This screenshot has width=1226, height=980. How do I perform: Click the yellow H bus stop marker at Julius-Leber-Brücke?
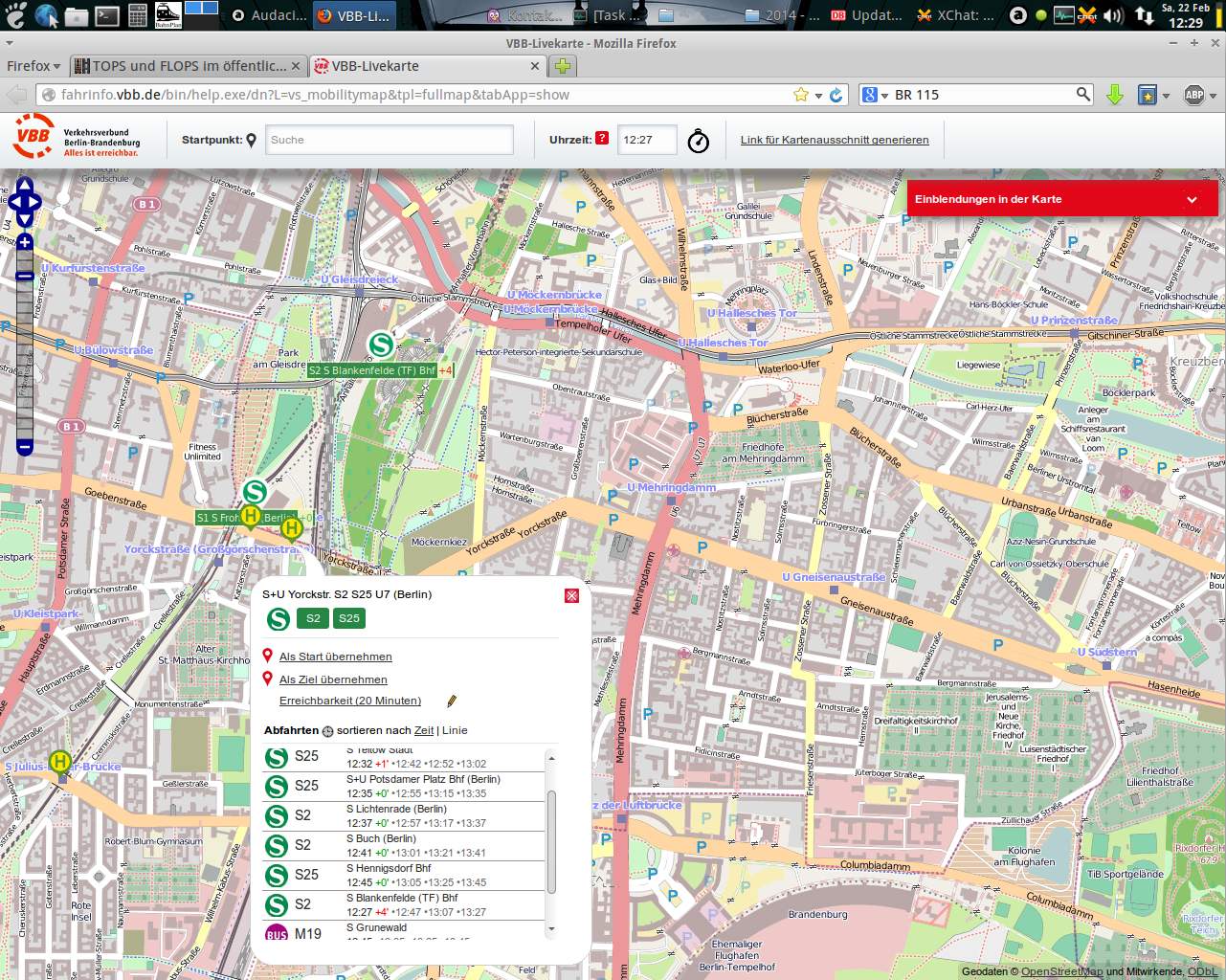tap(60, 762)
